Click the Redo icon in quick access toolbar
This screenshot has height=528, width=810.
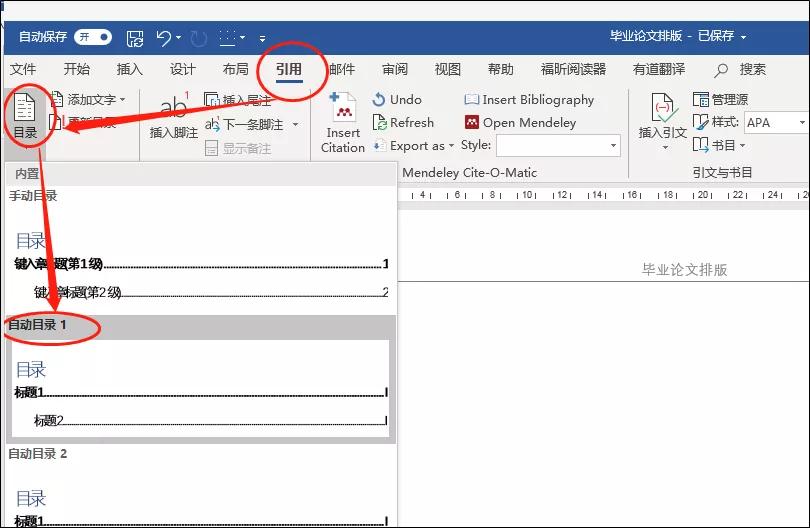click(x=198, y=38)
